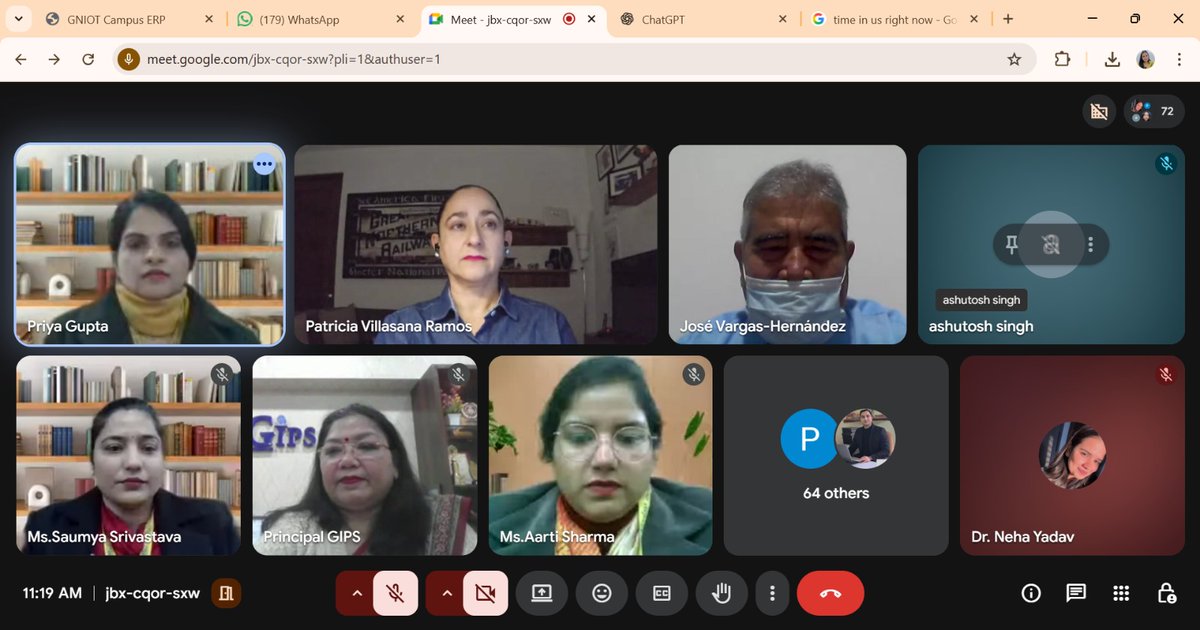
Task: Click muted mic icon on Dr. Neha Yadav tile
Action: click(x=1166, y=374)
